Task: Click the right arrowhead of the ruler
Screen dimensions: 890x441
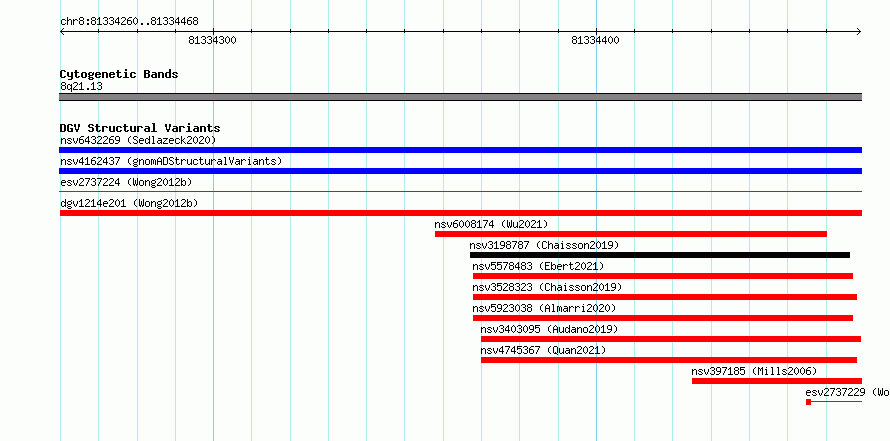Action: [859, 31]
